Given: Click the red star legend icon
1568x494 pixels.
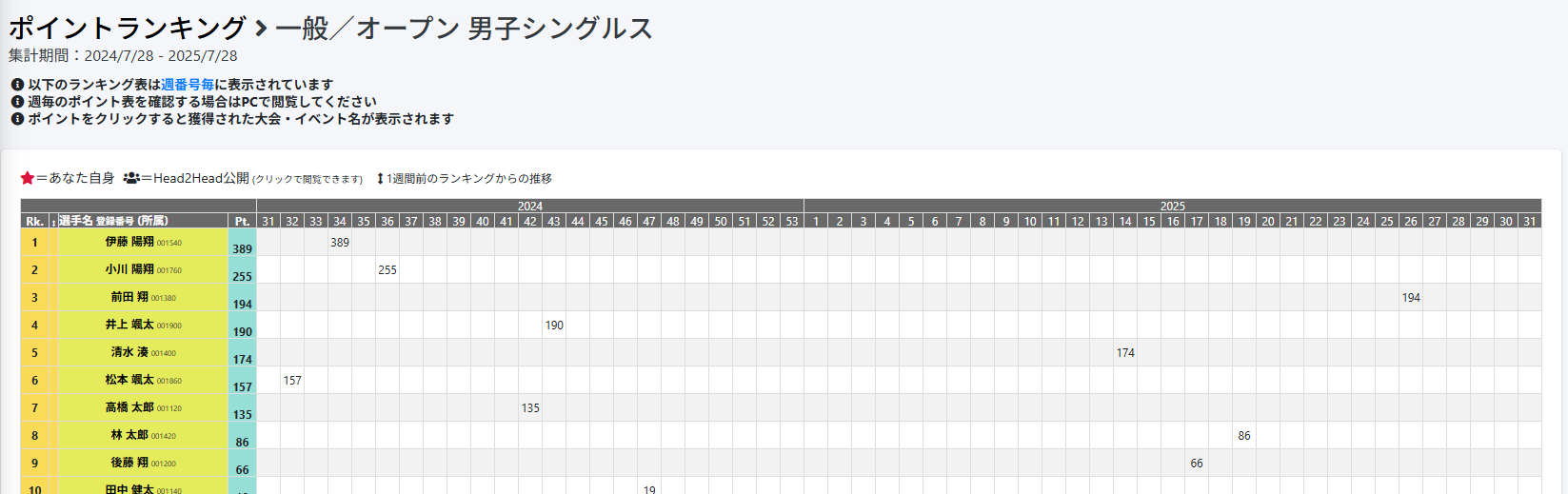Looking at the screenshot, I should pos(28,178).
